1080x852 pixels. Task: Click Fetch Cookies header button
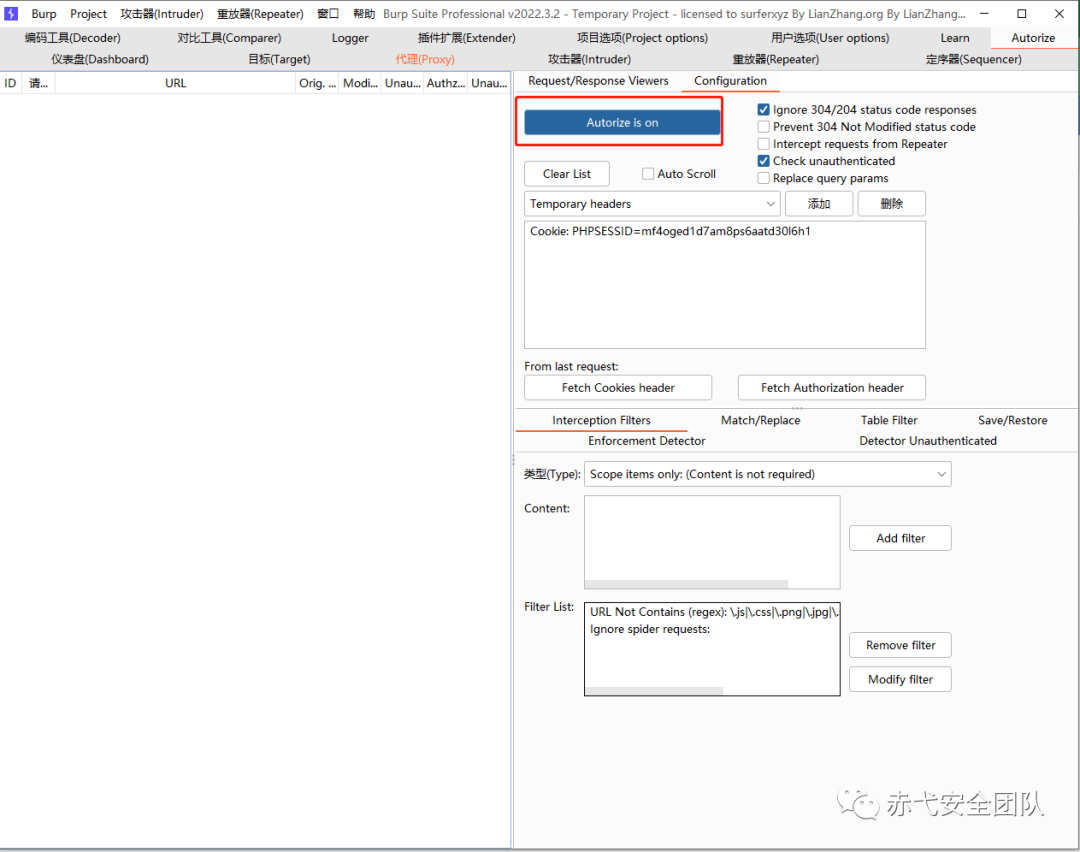point(618,388)
